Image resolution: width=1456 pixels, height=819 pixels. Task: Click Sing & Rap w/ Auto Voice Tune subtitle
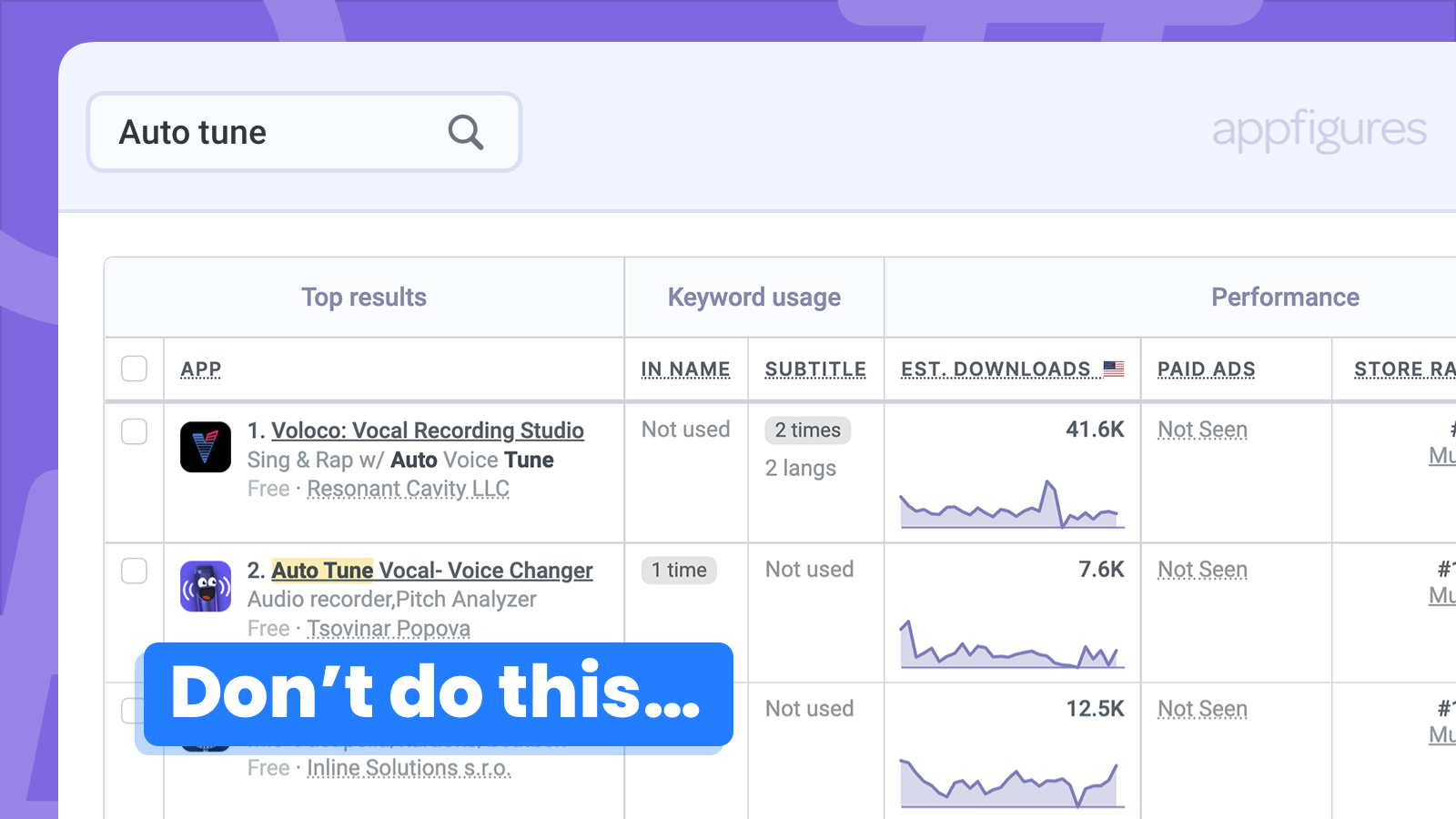400,460
